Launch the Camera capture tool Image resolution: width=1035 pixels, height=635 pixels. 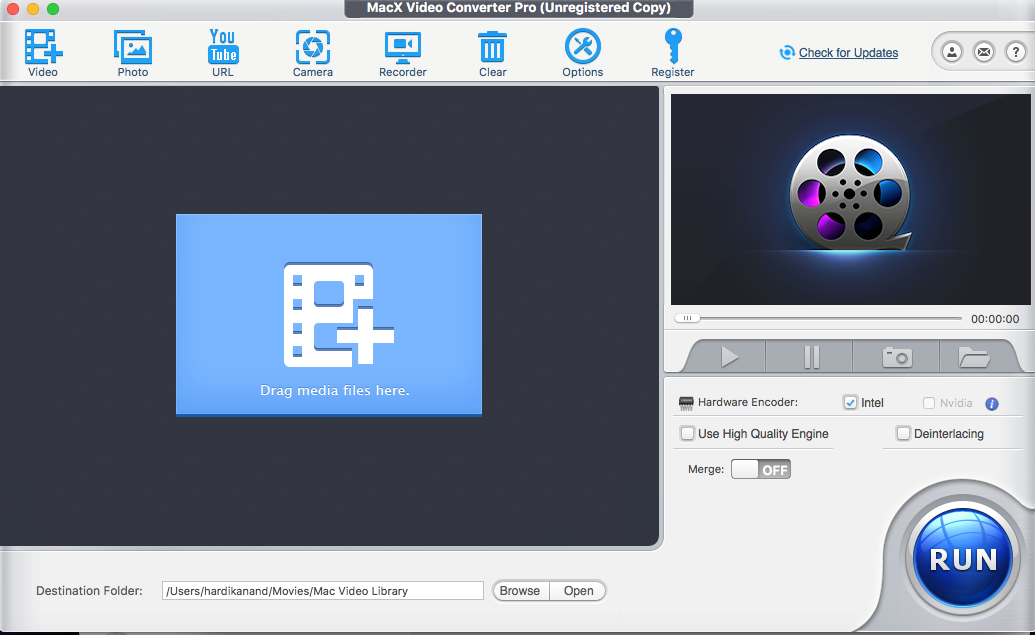pyautogui.click(x=313, y=48)
